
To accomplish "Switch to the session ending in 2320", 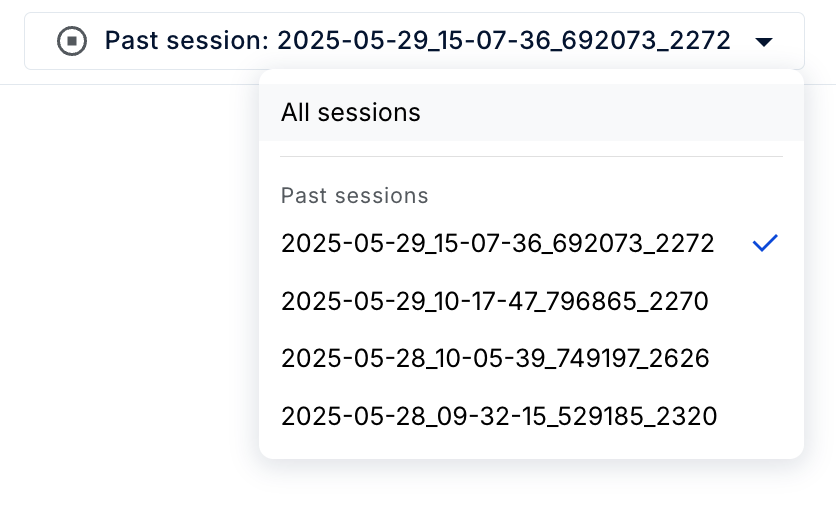I will coord(531,415).
